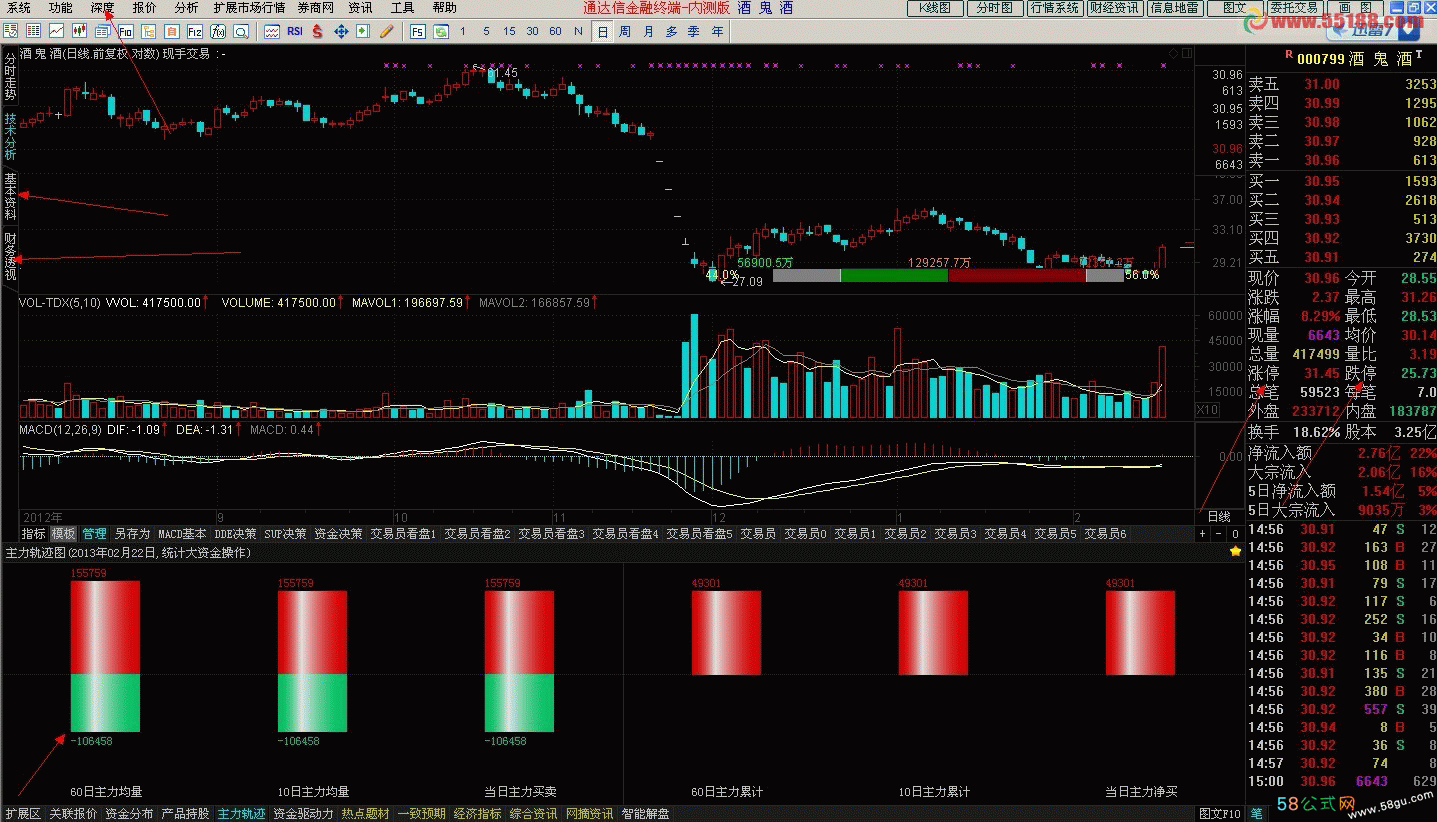This screenshot has width=1437, height=822.
Task: Select the 周 weekly period button
Action: [x=625, y=31]
